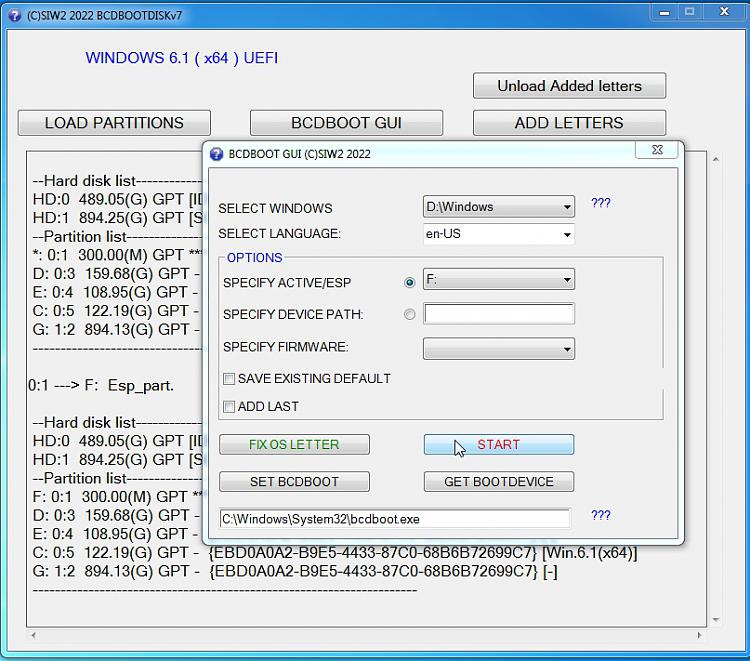Close the BCDBOOTDISKv7 main window

pyautogui.click(x=724, y=12)
